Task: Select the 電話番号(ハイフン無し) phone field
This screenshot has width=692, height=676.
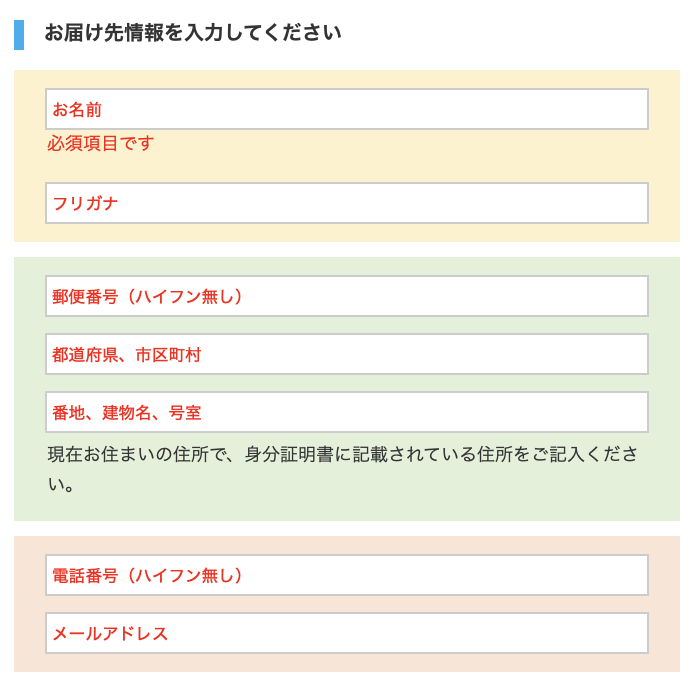Action: point(347,575)
